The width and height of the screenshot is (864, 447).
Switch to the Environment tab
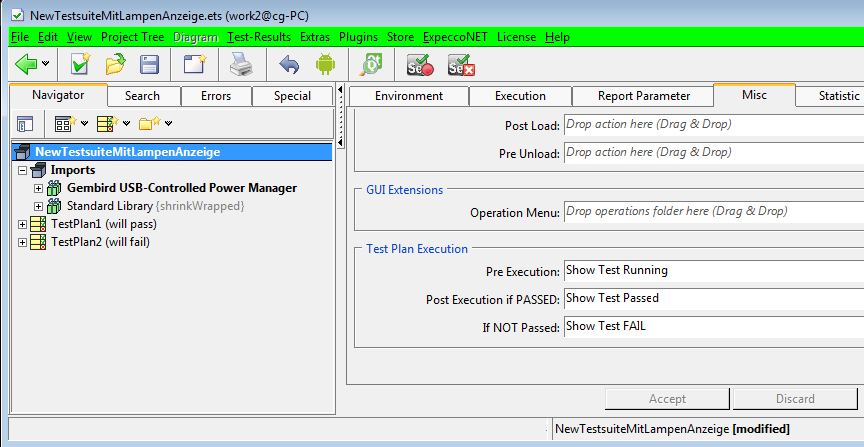(408, 96)
